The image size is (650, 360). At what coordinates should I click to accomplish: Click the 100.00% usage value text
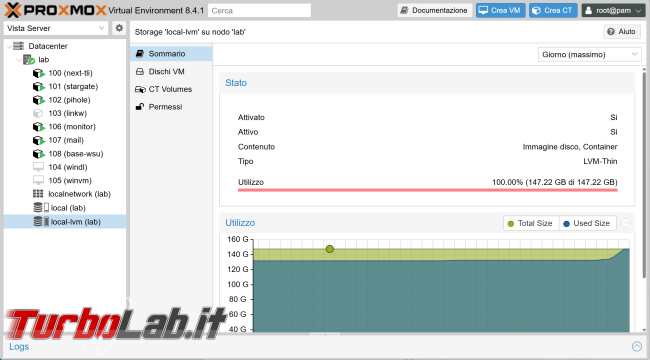[555, 182]
